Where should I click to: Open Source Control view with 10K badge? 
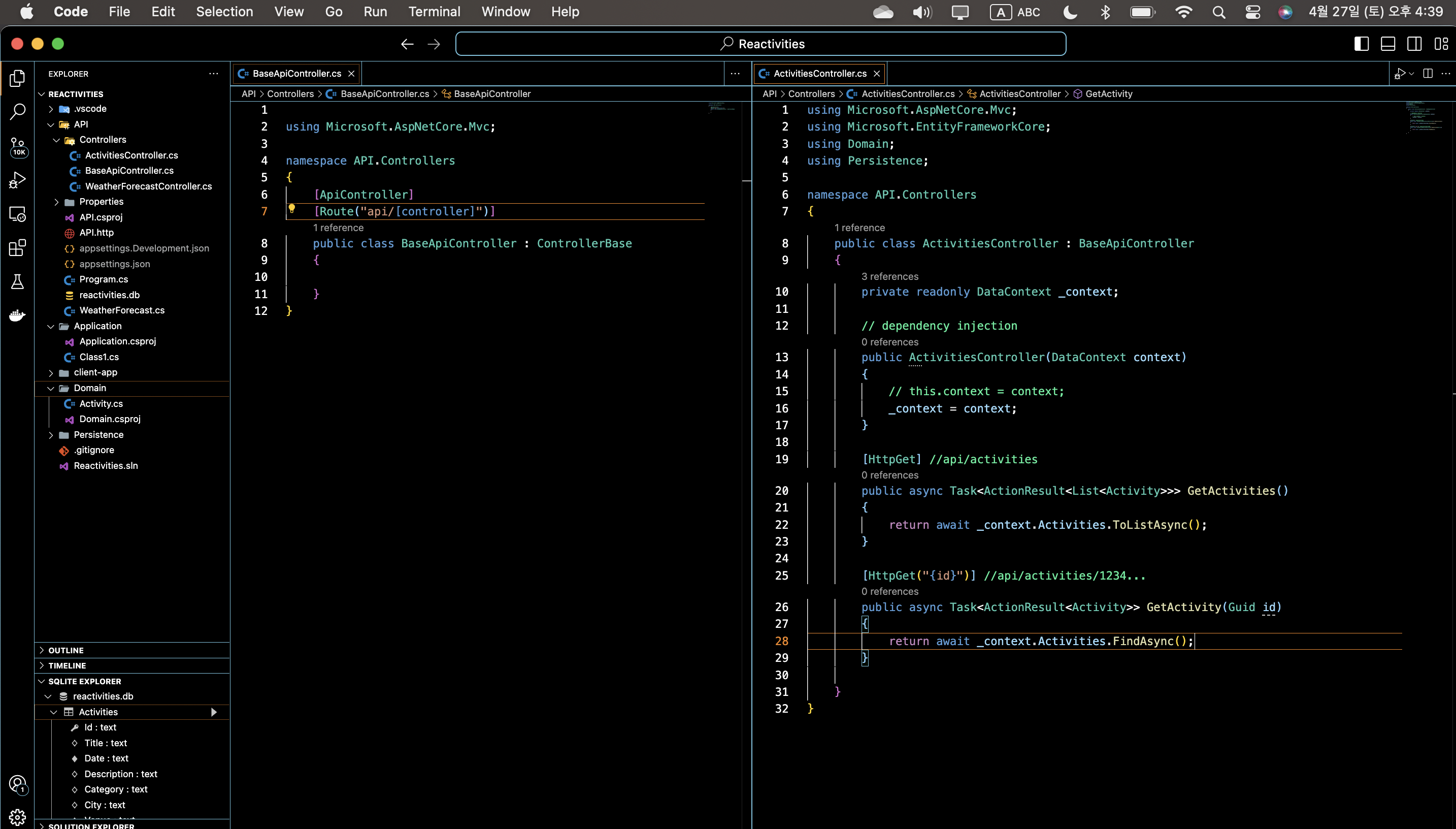[18, 146]
